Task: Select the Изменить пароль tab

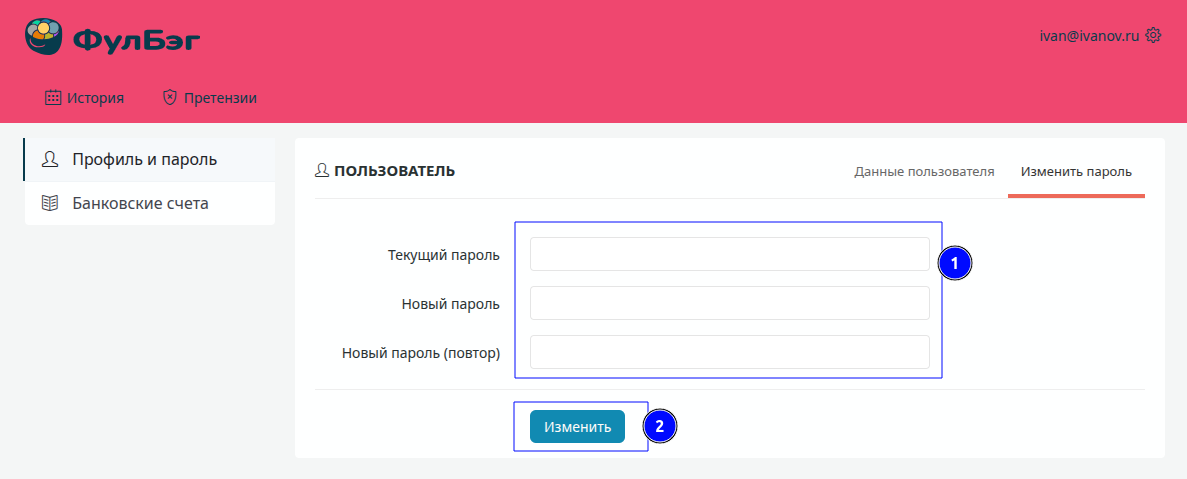Action: tap(1076, 171)
